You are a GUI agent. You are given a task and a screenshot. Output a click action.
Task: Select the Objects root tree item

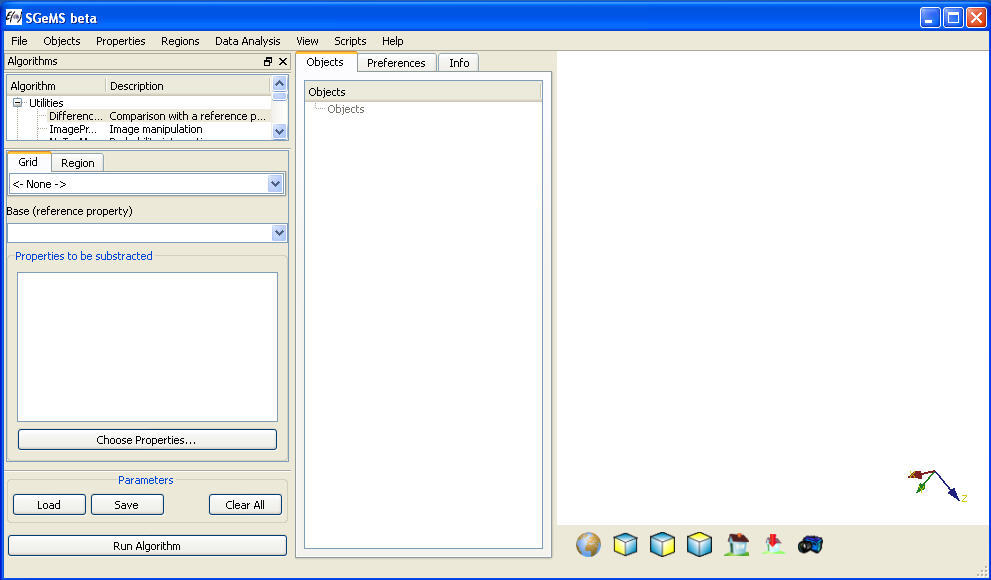point(346,109)
